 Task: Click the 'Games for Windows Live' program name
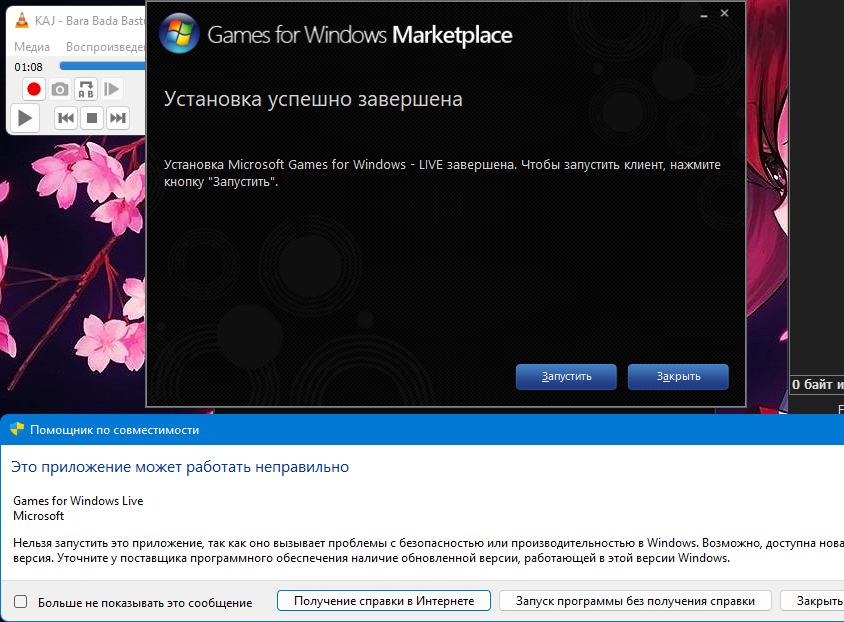pos(78,500)
